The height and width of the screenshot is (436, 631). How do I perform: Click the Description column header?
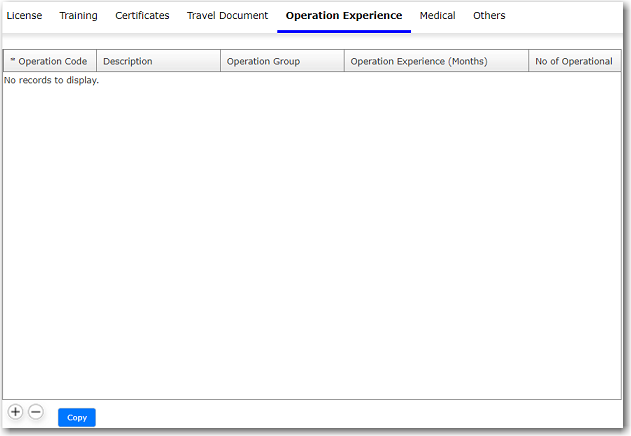click(x=128, y=61)
